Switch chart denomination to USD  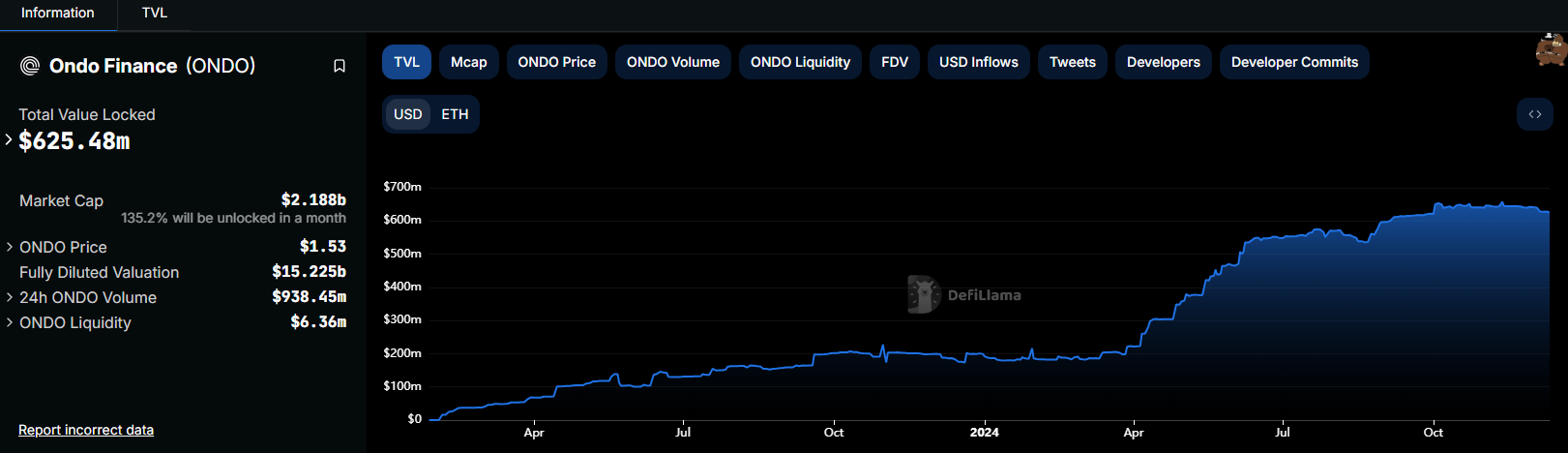point(408,114)
